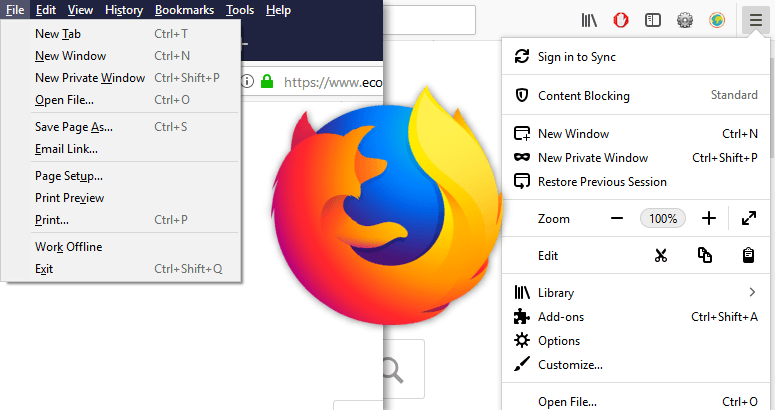Click Sign in to Sync

(x=576, y=57)
